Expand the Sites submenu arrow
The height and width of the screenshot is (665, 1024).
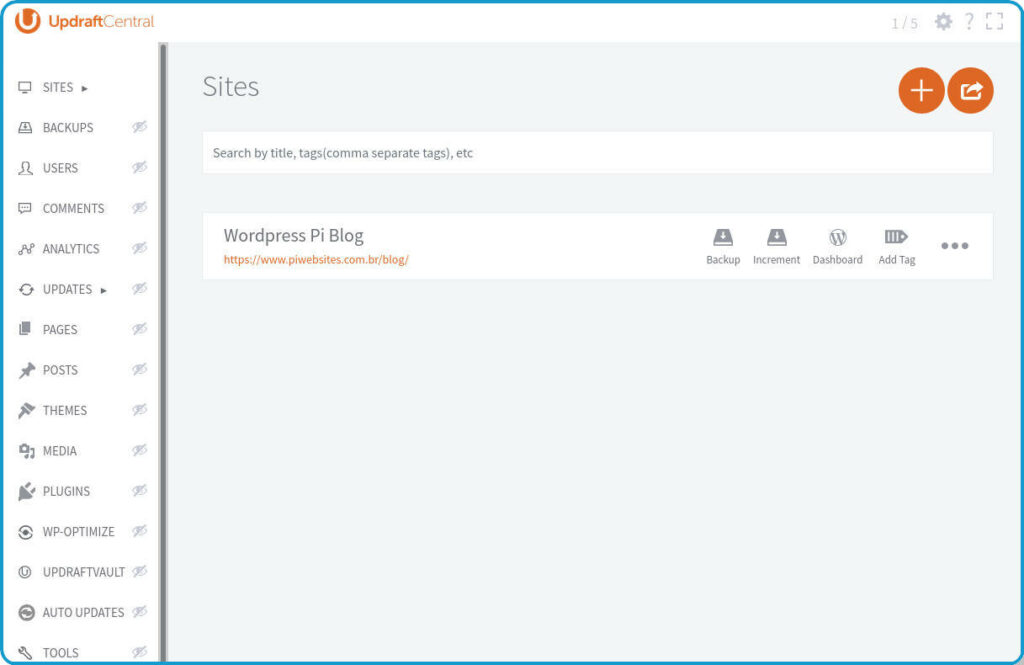click(85, 88)
